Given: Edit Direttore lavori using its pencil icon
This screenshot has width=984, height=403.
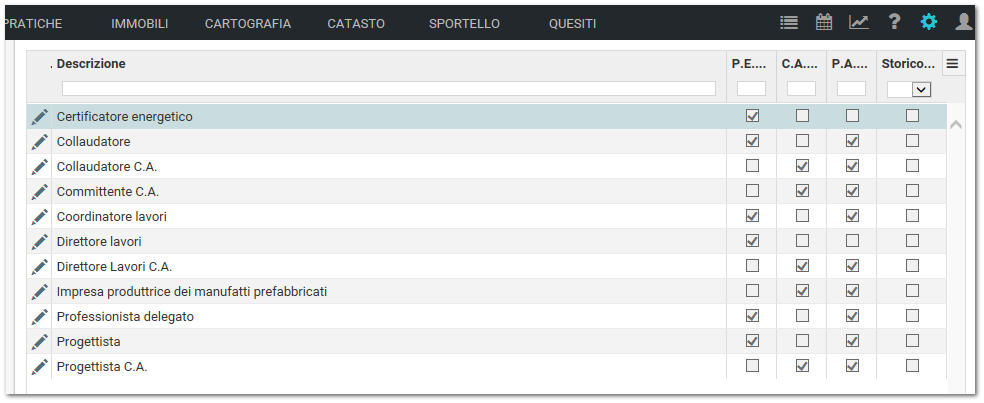Looking at the screenshot, I should pyautogui.click(x=40, y=242).
